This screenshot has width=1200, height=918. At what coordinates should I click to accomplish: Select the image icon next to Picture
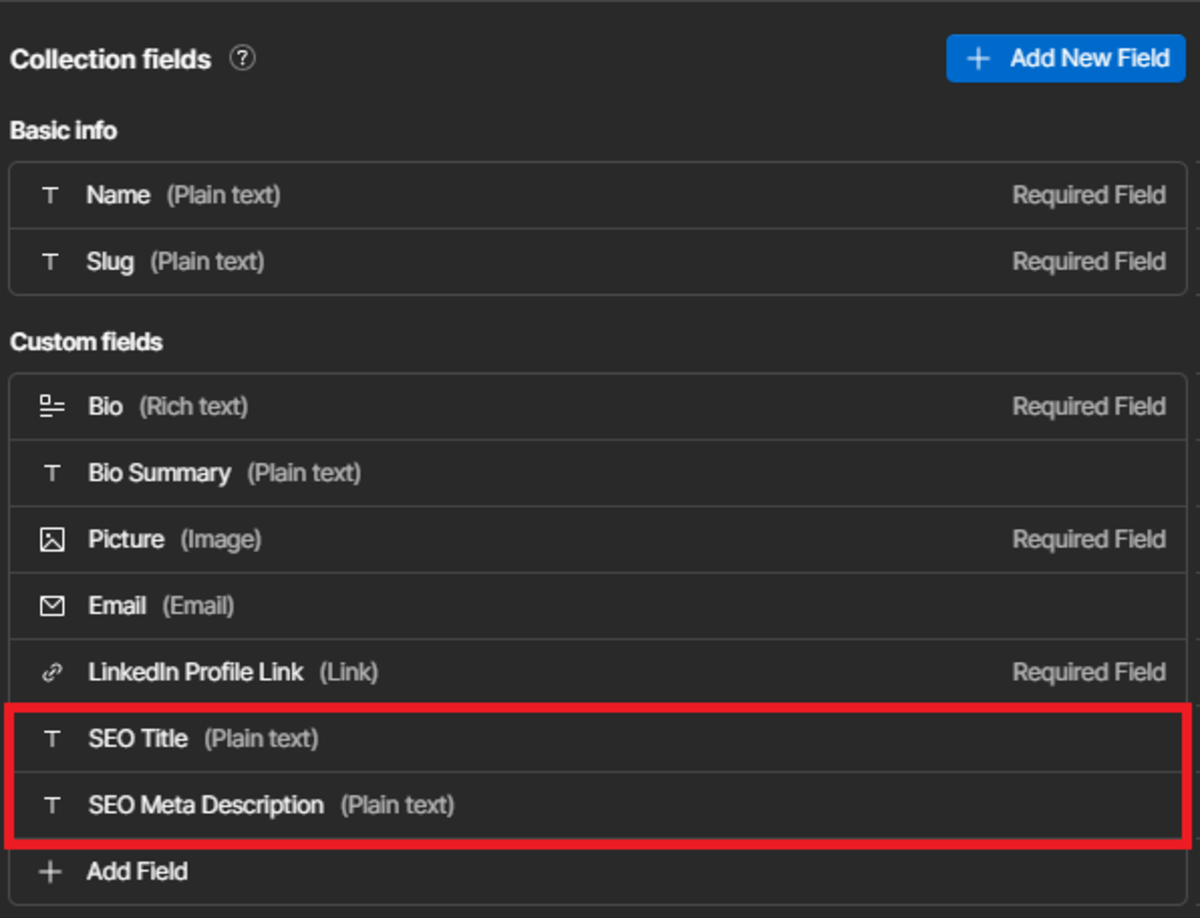pos(51,539)
